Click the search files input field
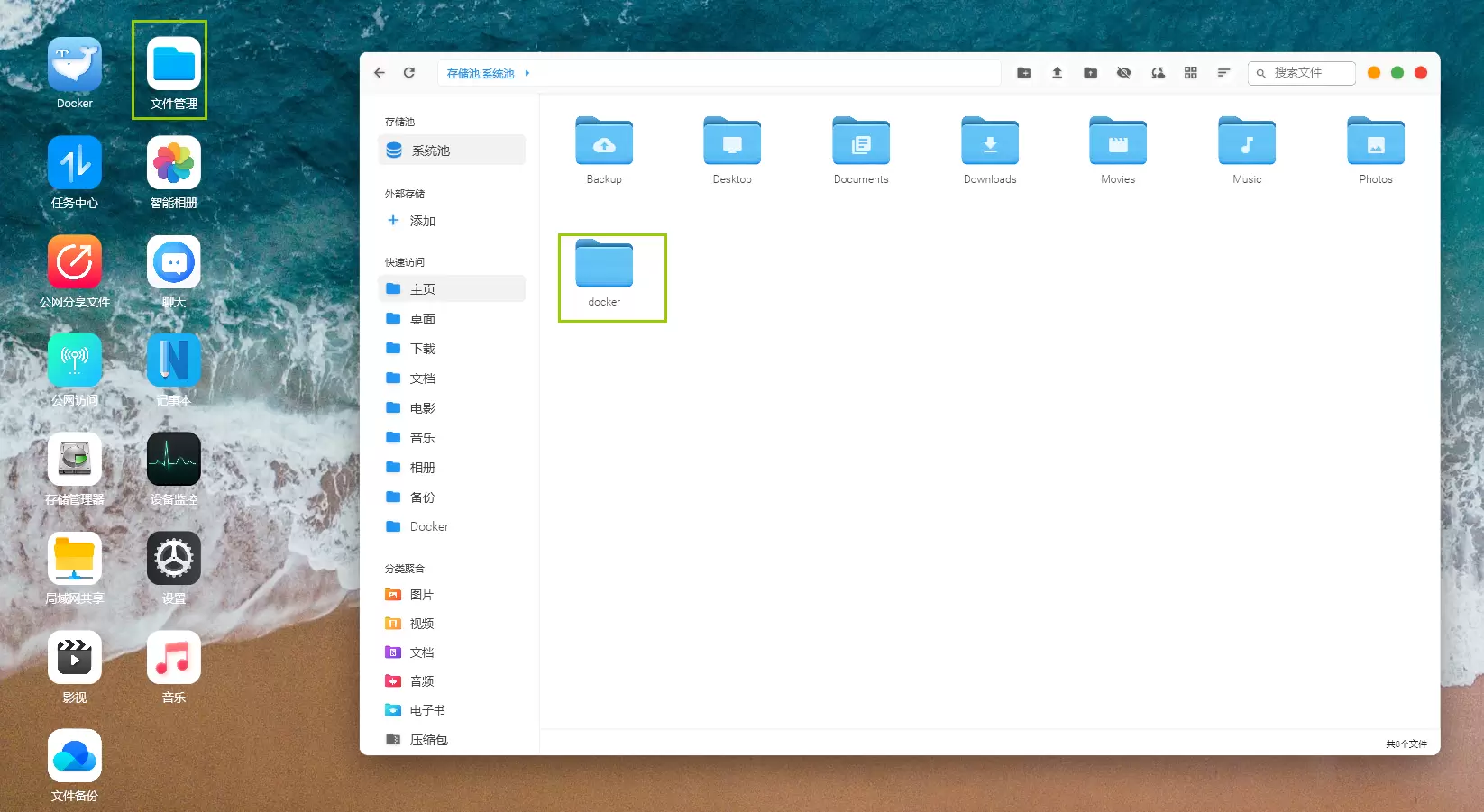The image size is (1484, 812). (x=1309, y=73)
